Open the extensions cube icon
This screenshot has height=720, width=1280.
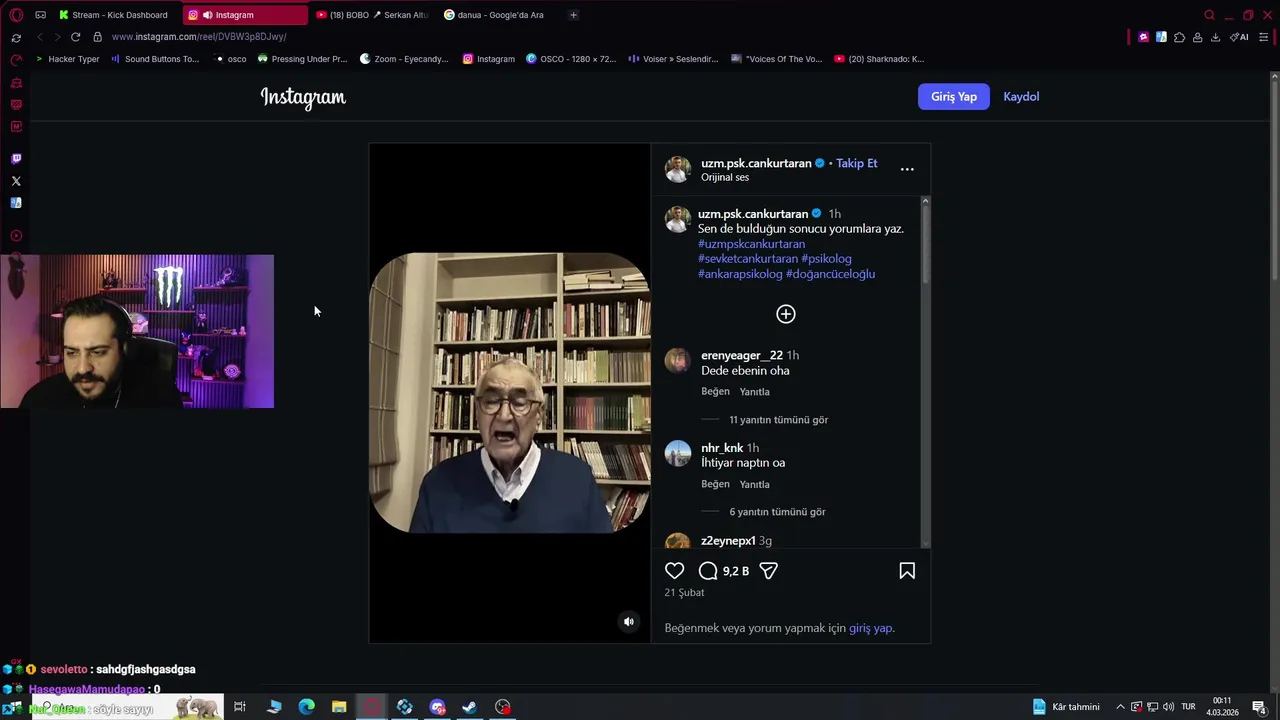1179,37
